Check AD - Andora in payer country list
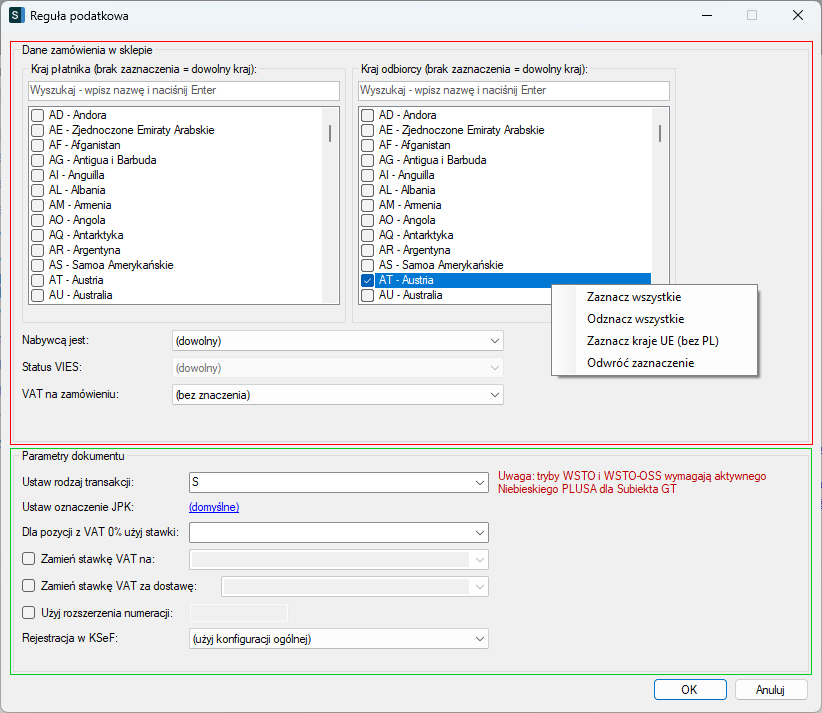Image resolution: width=822 pixels, height=713 pixels. (x=37, y=115)
